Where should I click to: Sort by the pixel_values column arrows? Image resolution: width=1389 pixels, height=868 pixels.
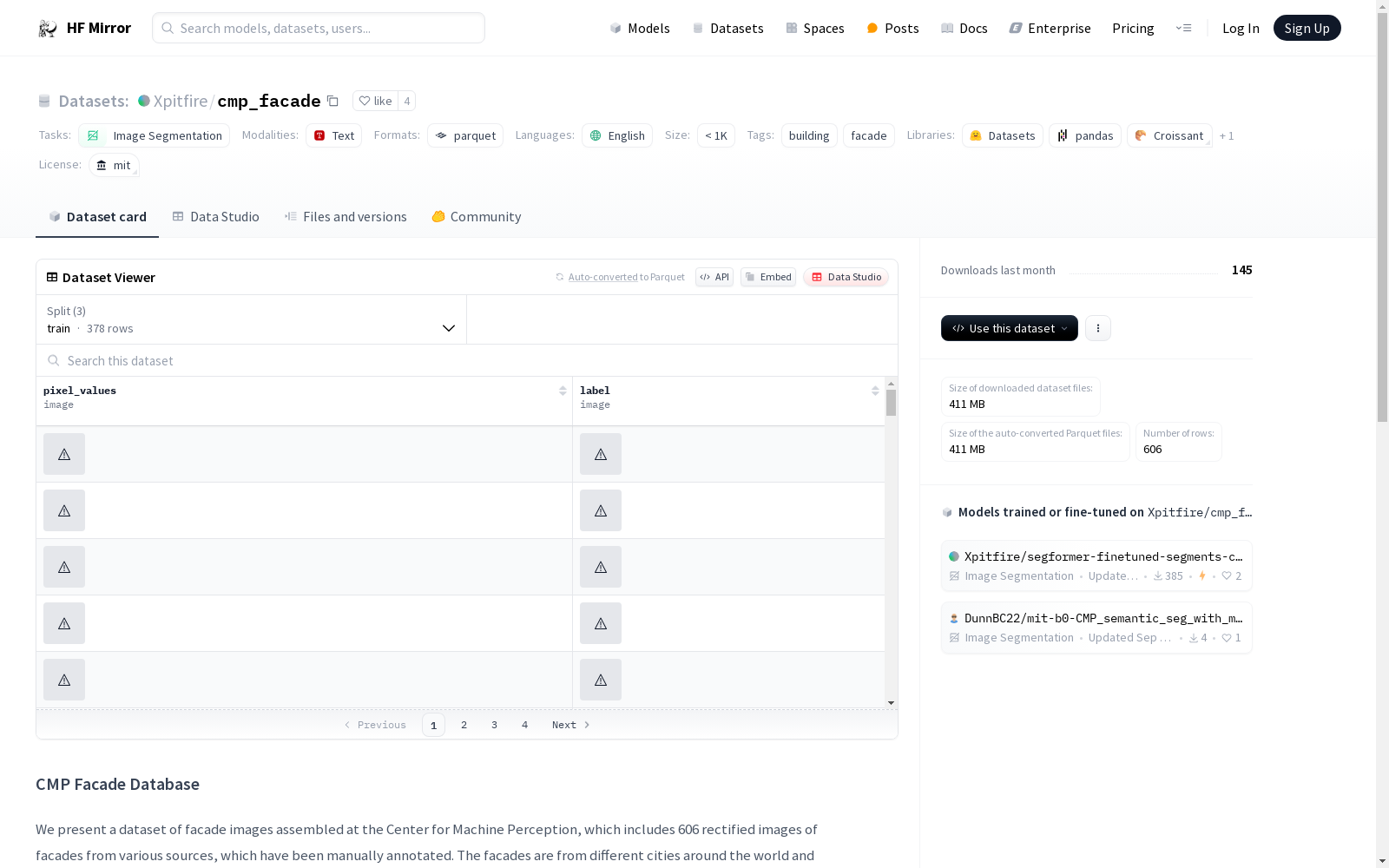click(563, 391)
